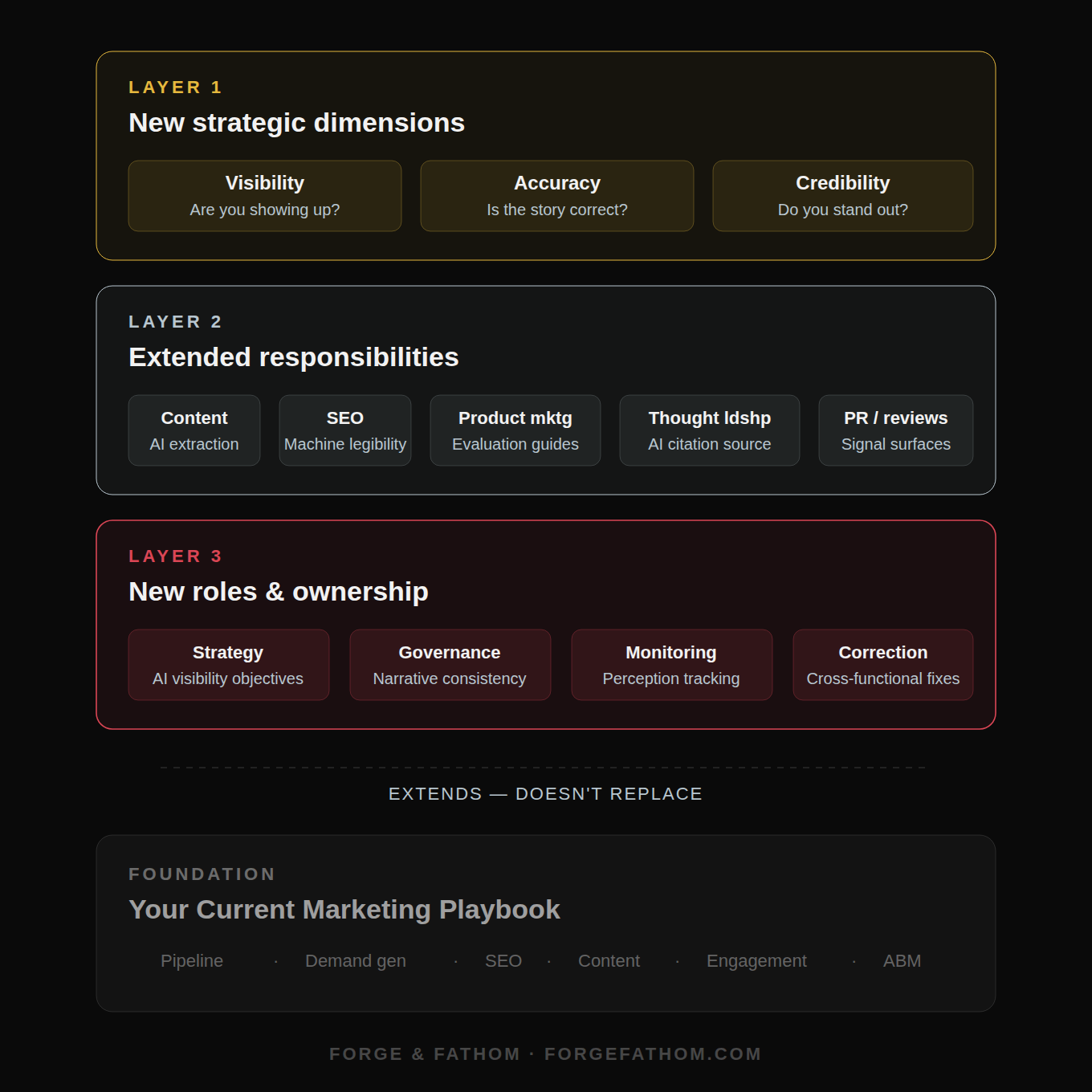Open the Strategy card in Layer 3
The image size is (1092, 1092).
228,664
